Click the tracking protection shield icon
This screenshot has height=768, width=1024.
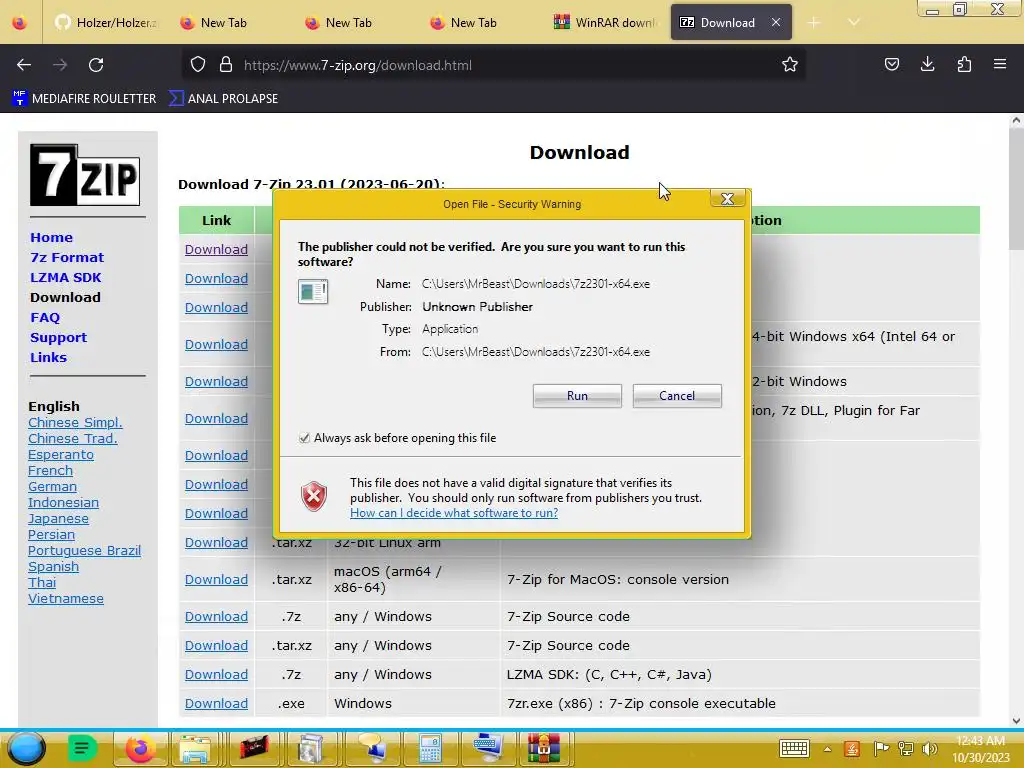pyautogui.click(x=198, y=65)
